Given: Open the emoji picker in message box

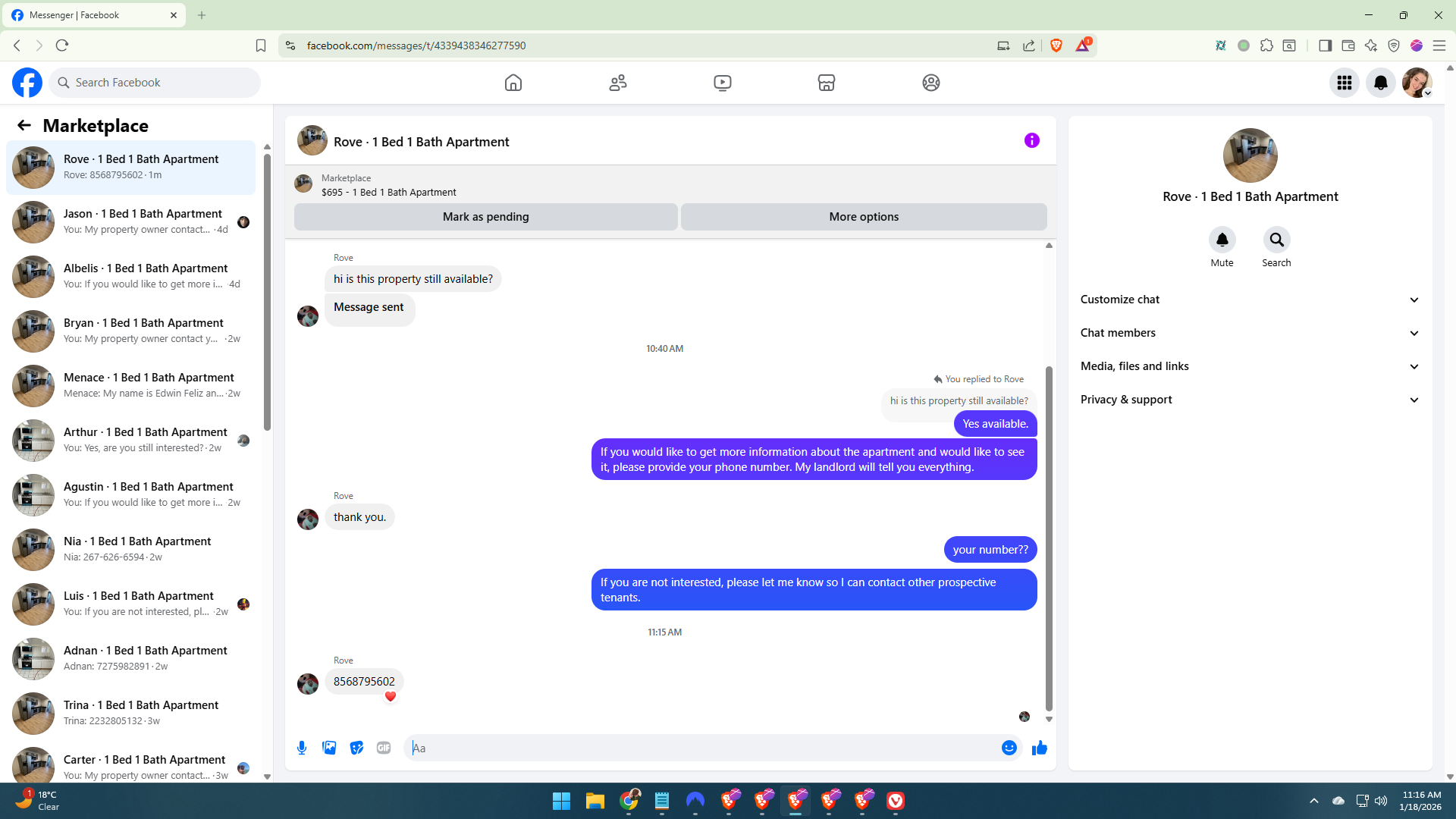Looking at the screenshot, I should pyautogui.click(x=1009, y=748).
